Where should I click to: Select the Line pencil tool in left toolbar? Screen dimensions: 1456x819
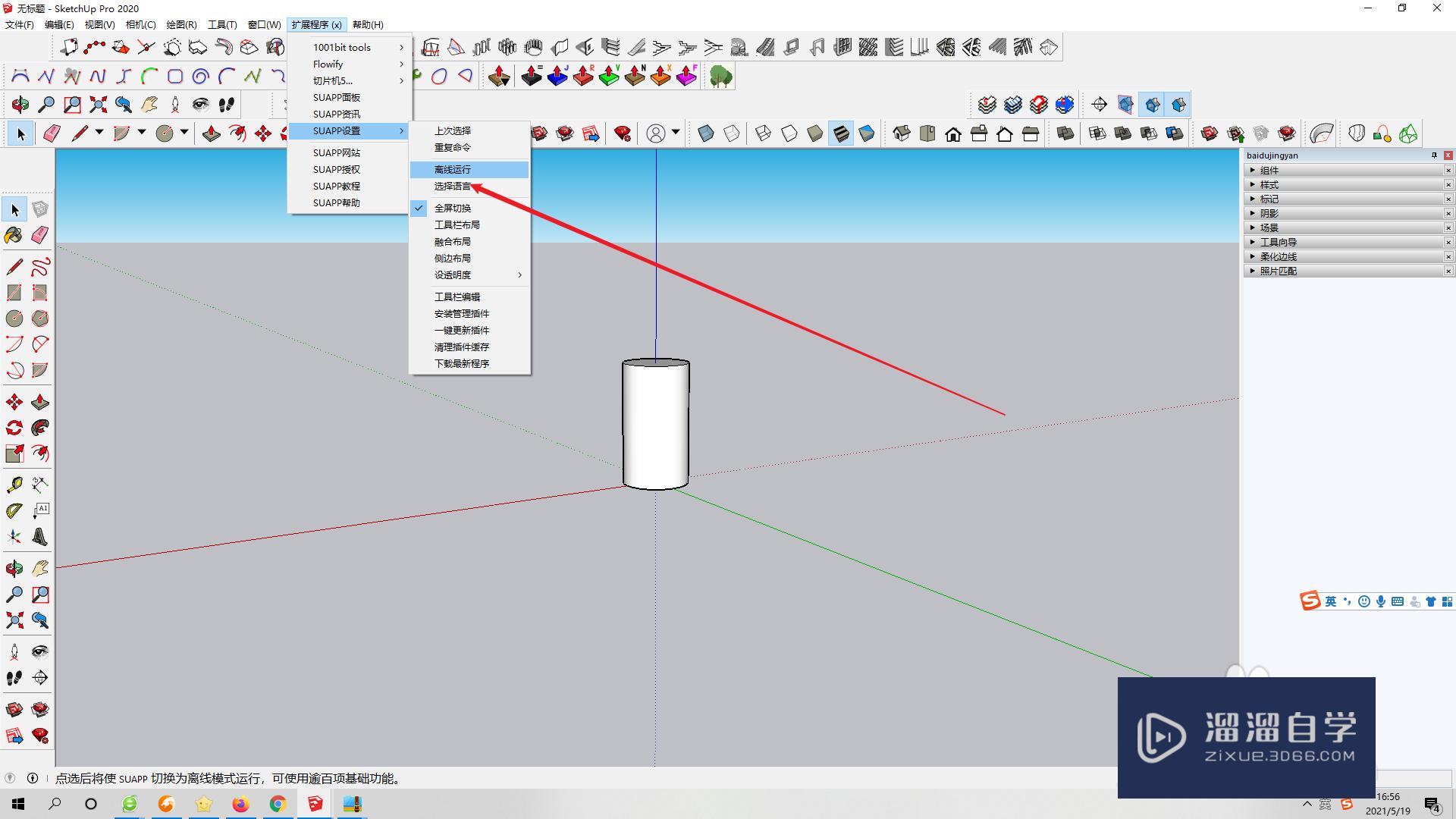click(14, 267)
